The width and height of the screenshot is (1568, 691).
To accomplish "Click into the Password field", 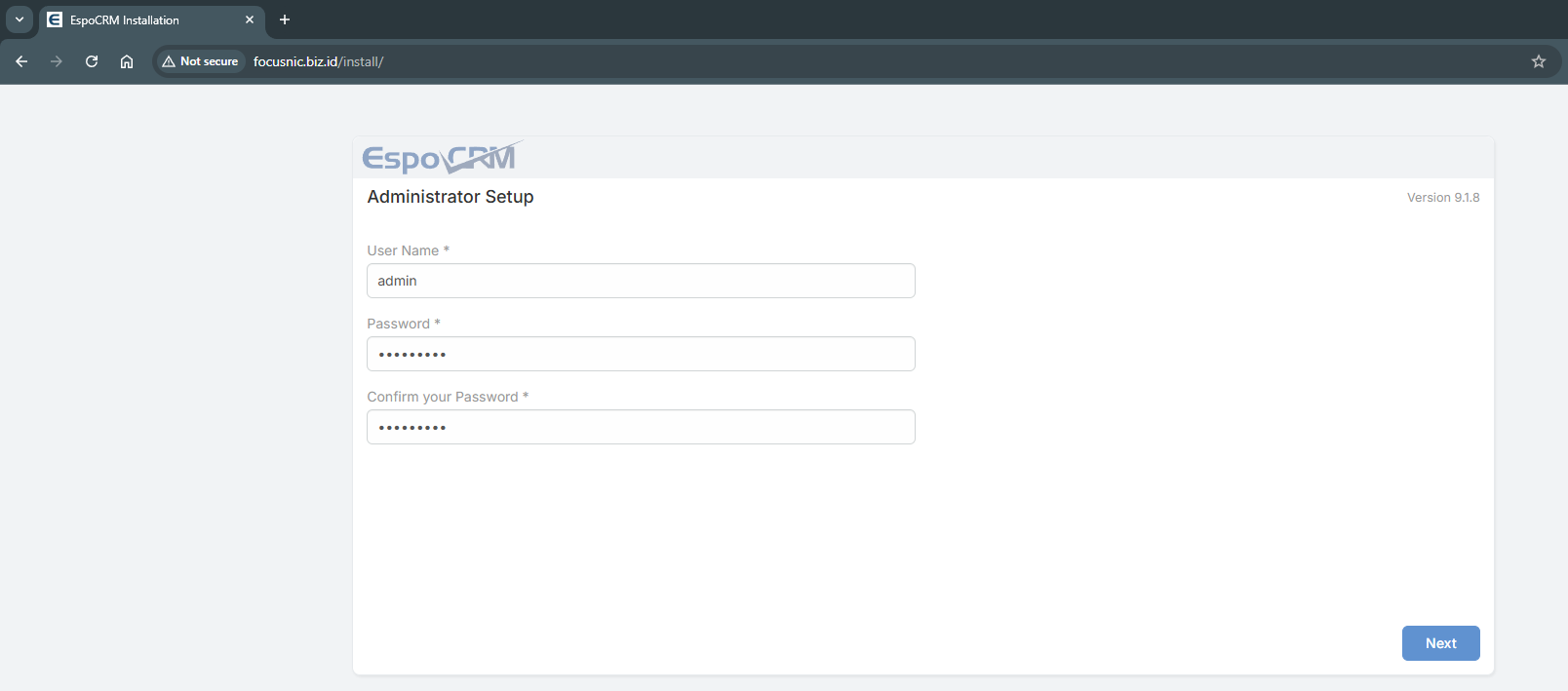I will (x=641, y=354).
